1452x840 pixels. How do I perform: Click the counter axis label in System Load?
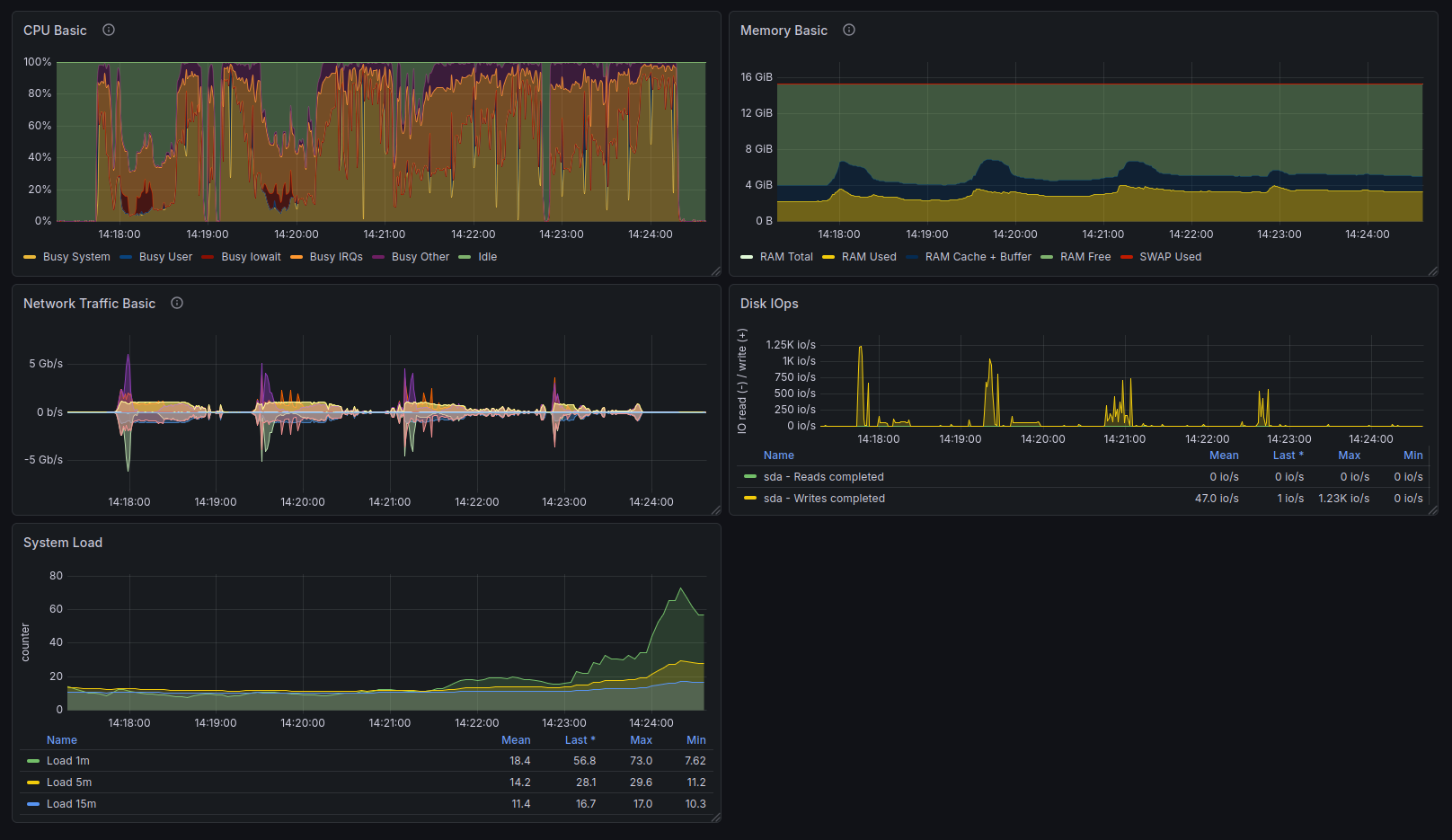point(25,642)
